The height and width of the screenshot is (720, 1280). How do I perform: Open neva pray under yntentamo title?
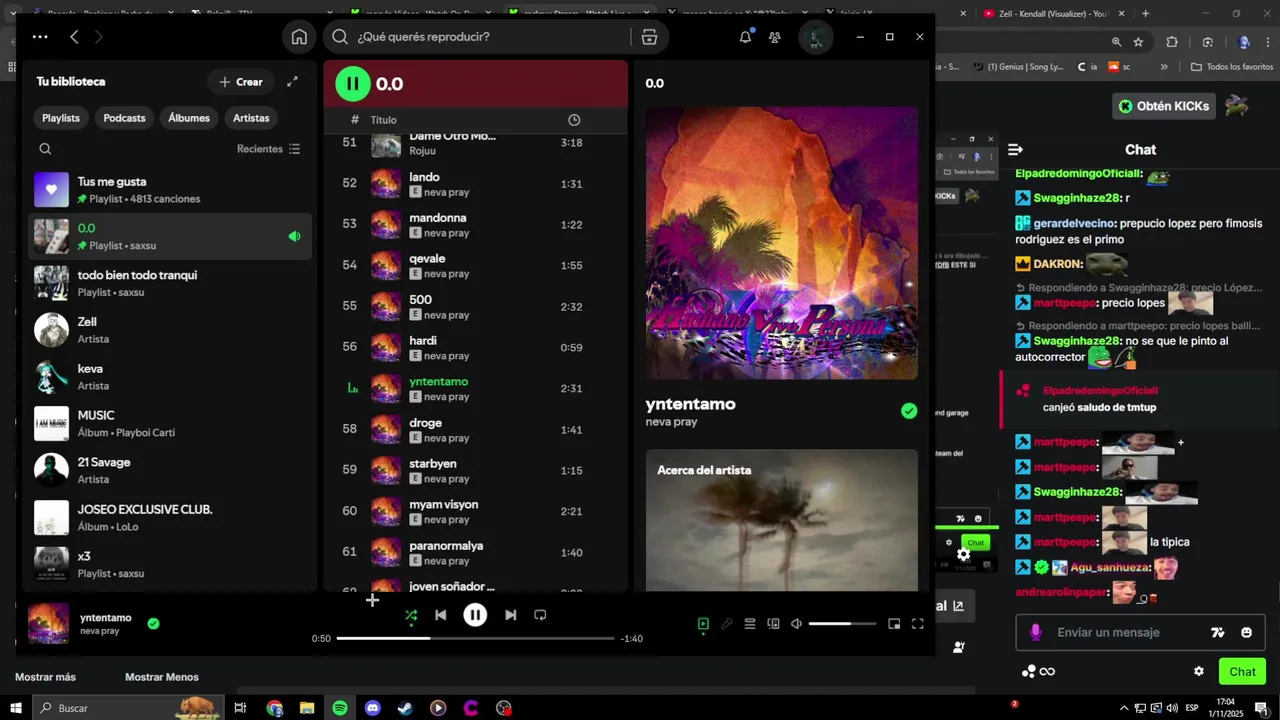(x=671, y=422)
